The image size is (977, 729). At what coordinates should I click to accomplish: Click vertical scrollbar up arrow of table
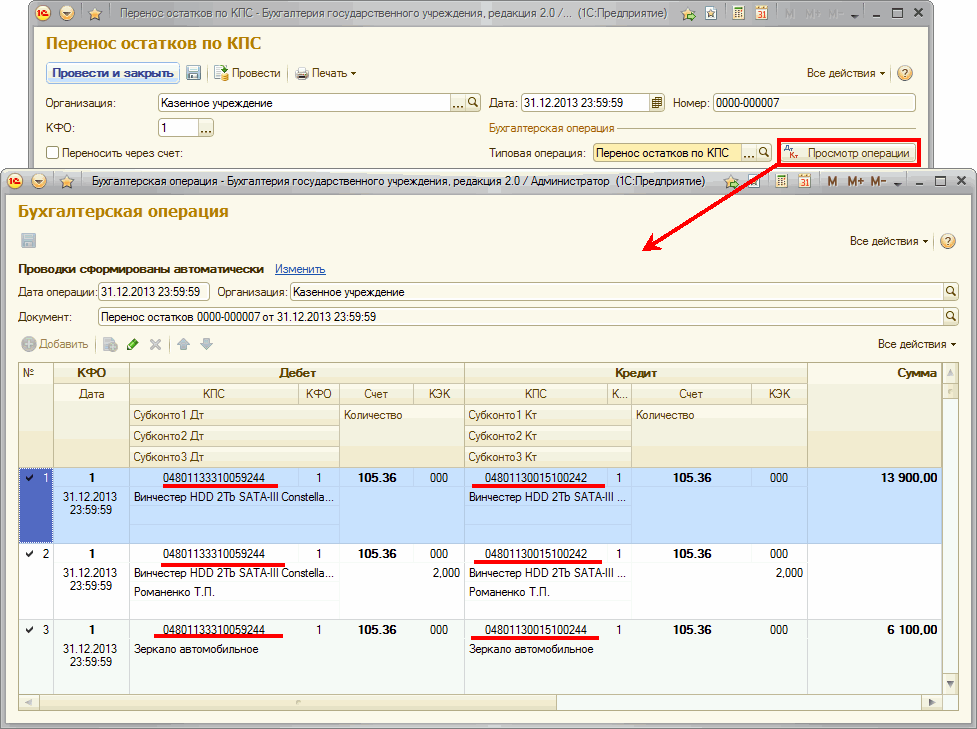(950, 373)
